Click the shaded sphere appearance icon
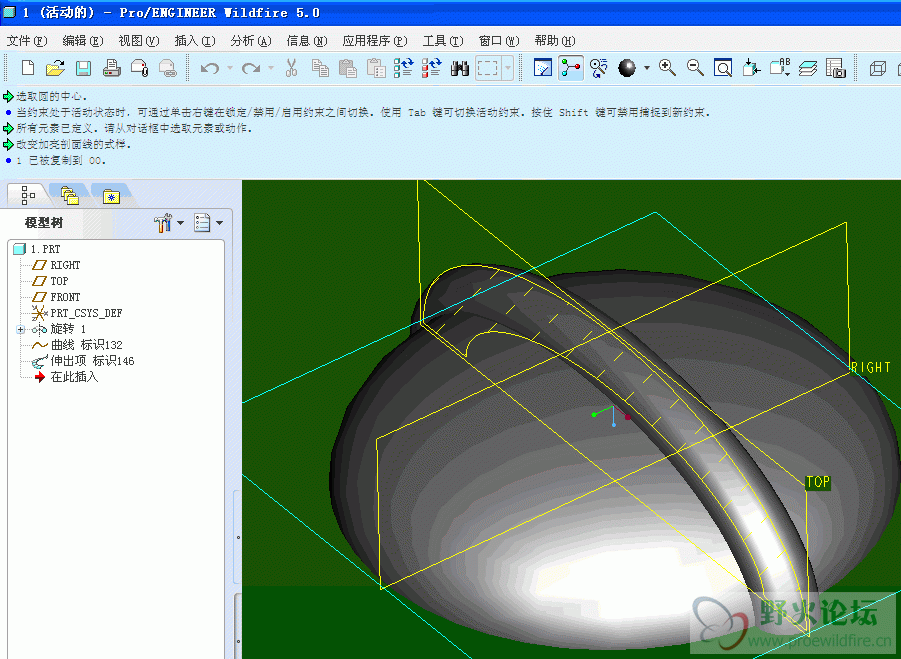Image resolution: width=901 pixels, height=659 pixels. pyautogui.click(x=627, y=68)
